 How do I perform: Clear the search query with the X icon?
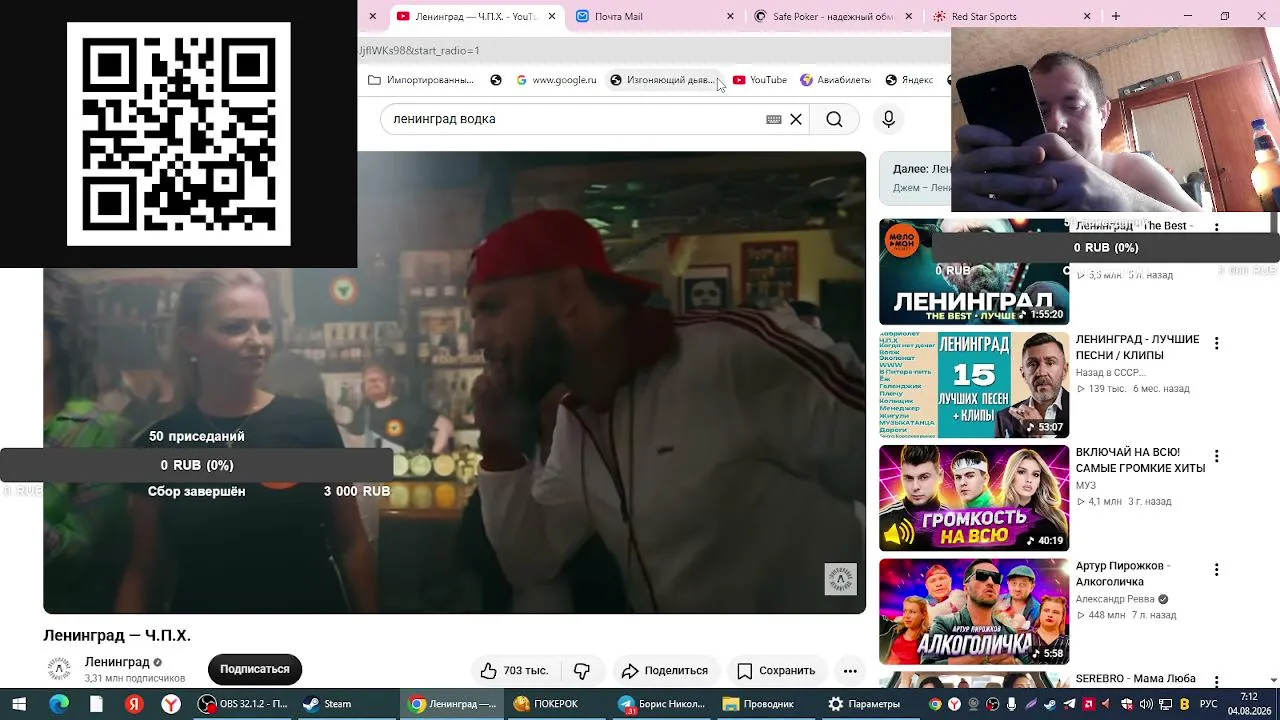[796, 119]
